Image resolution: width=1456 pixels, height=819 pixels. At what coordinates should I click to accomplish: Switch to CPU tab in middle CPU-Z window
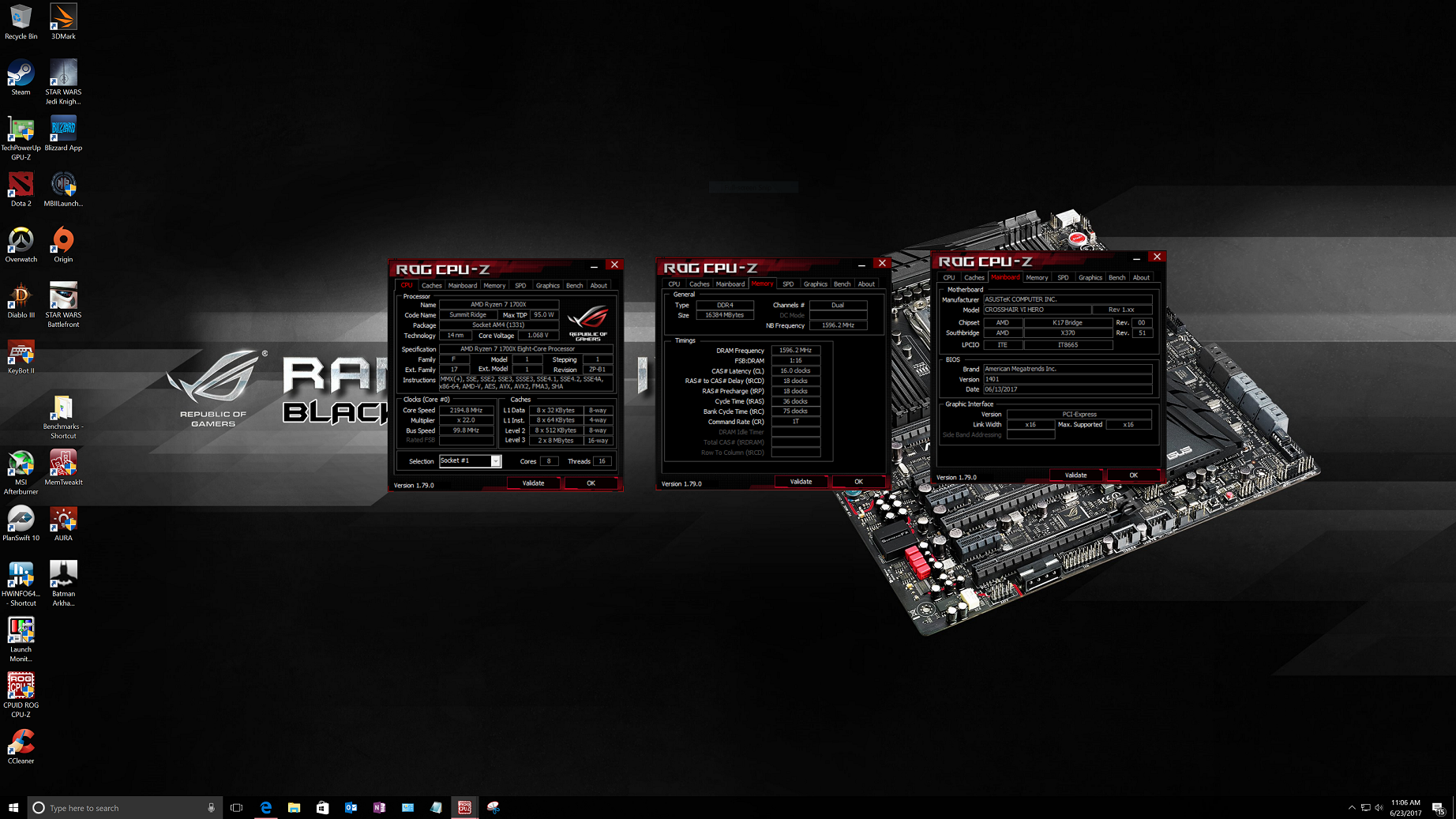point(674,284)
